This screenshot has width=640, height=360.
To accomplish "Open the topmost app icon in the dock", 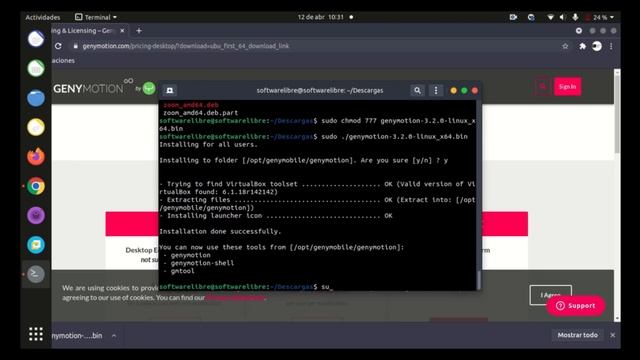I will (x=36, y=39).
